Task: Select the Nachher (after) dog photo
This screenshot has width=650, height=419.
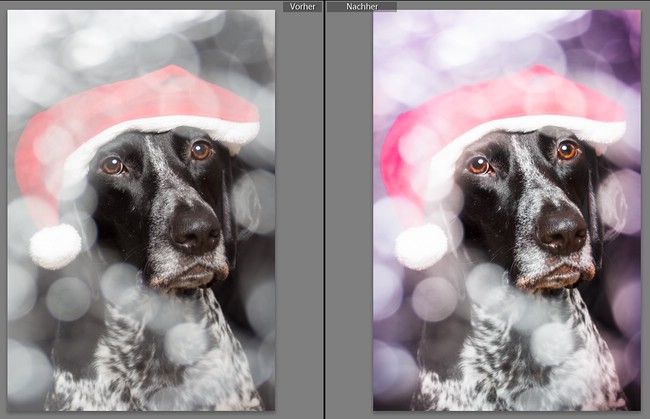Action: [x=507, y=211]
